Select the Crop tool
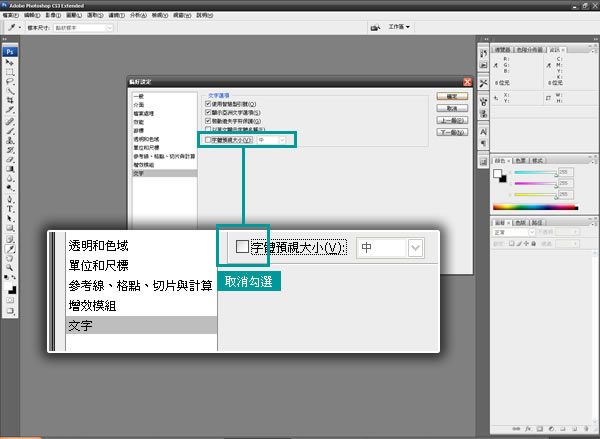 click(x=10, y=101)
